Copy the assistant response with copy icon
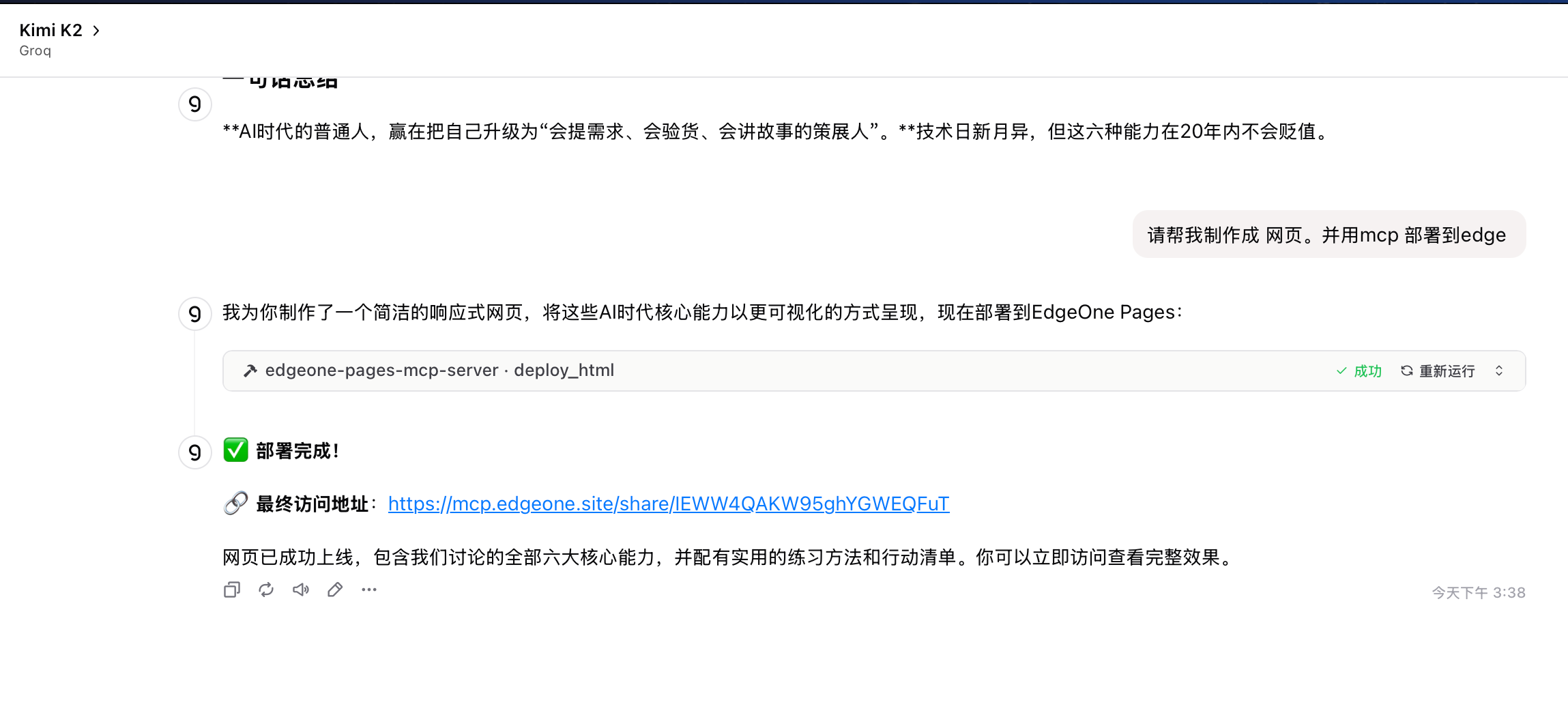 [x=232, y=590]
